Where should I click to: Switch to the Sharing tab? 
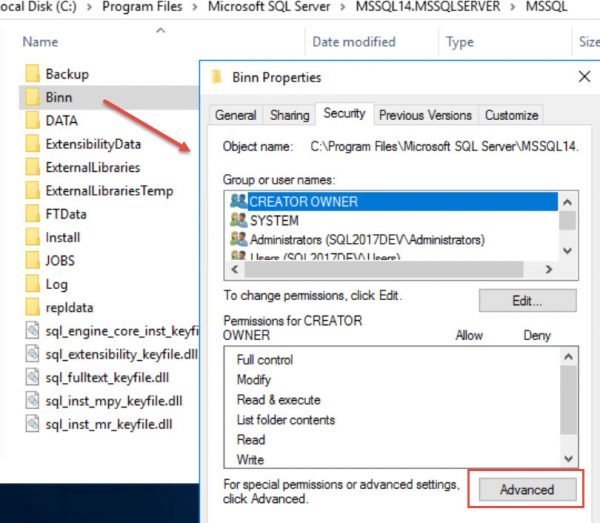(289, 115)
